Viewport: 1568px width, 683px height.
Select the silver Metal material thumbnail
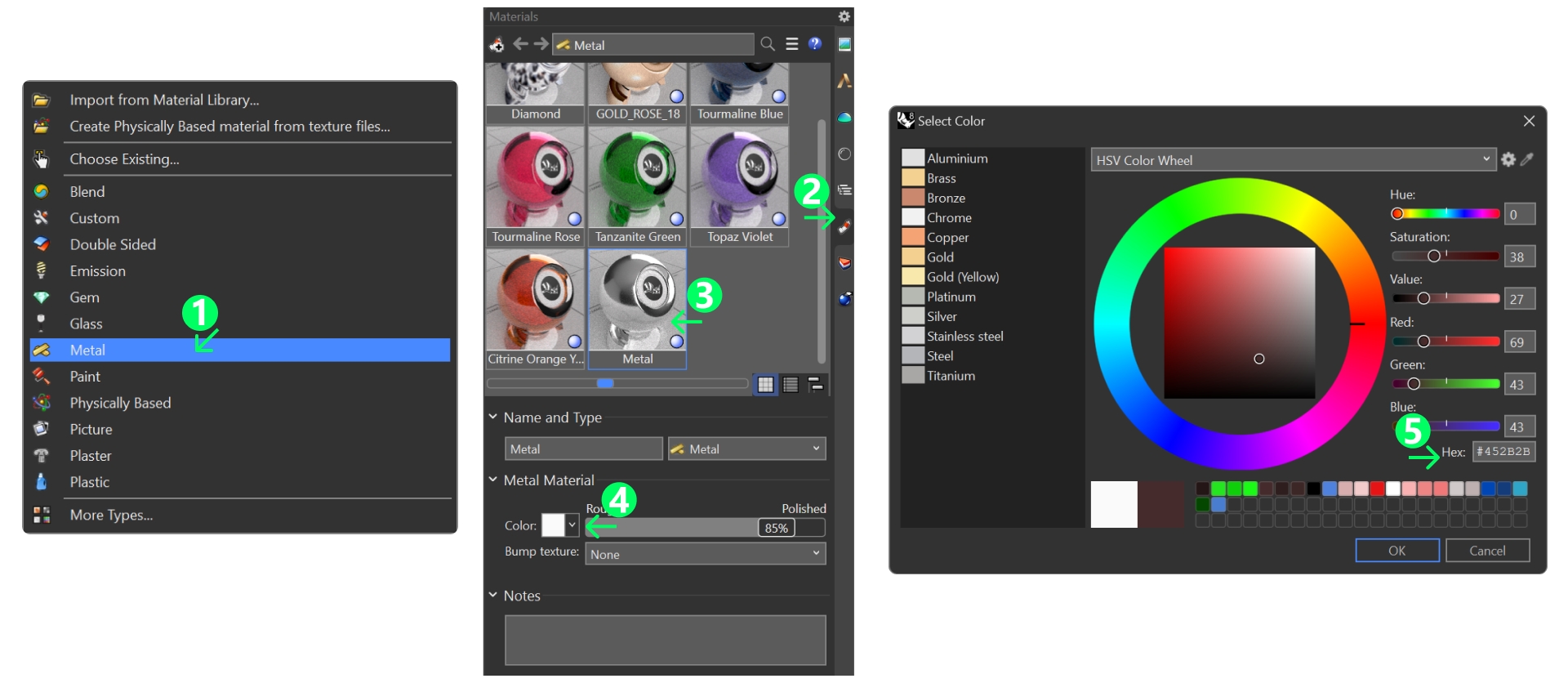[x=637, y=309]
